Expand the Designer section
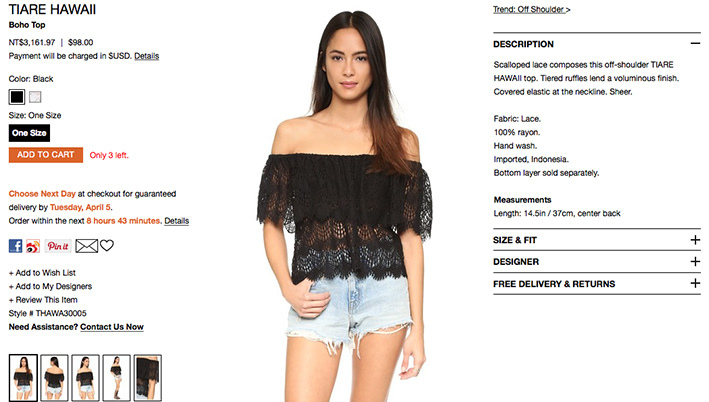 click(x=695, y=261)
